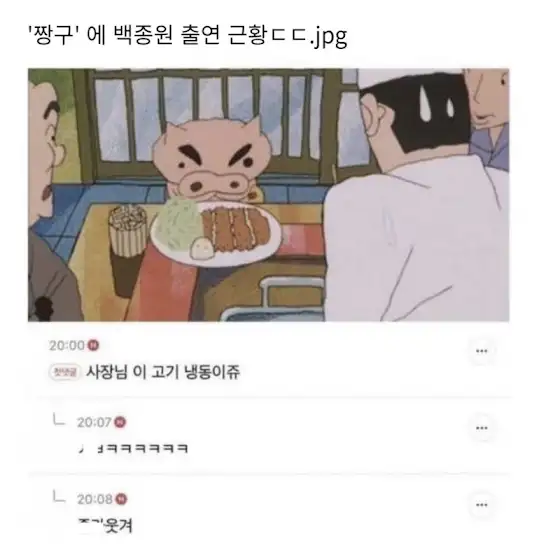Screen dimensions: 560x560
Task: Open the three-dot menu on the 20:08 reply
Action: point(481,505)
